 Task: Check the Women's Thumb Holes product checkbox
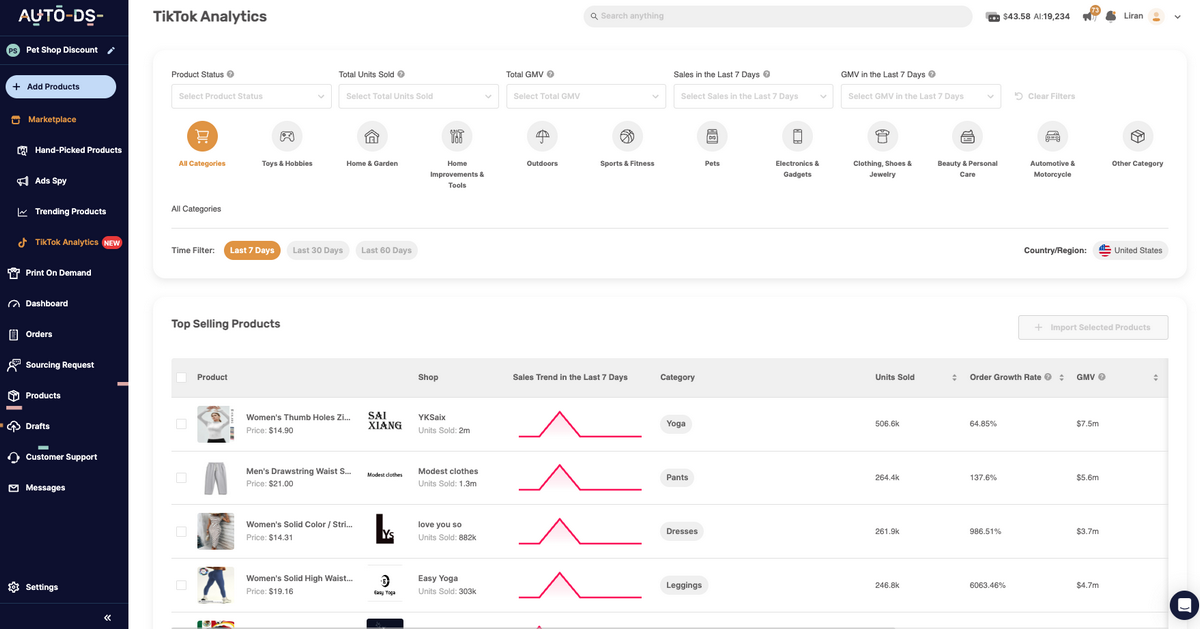pyautogui.click(x=181, y=423)
